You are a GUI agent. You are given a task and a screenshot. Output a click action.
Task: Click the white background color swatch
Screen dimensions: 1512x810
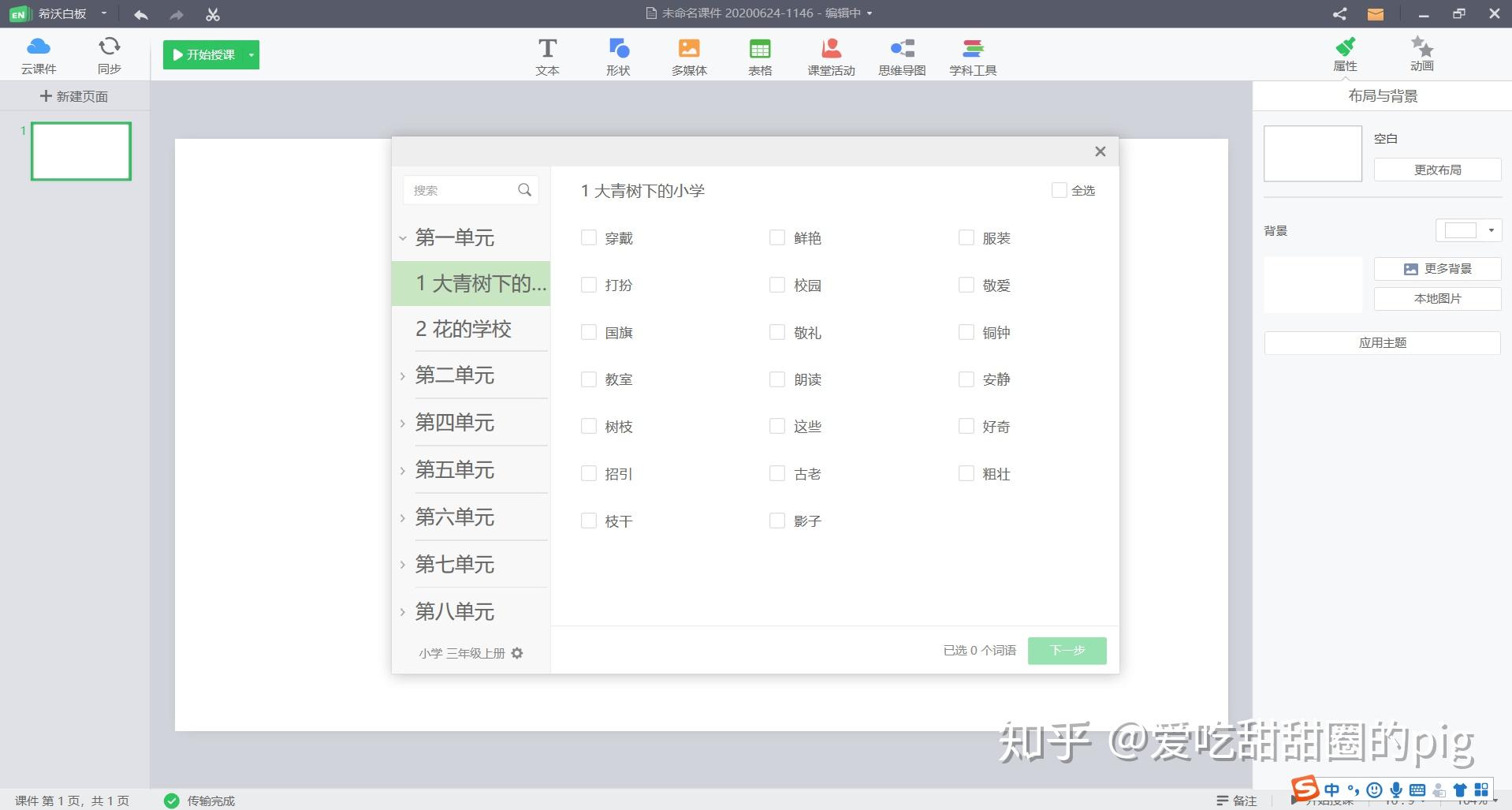coord(1460,230)
